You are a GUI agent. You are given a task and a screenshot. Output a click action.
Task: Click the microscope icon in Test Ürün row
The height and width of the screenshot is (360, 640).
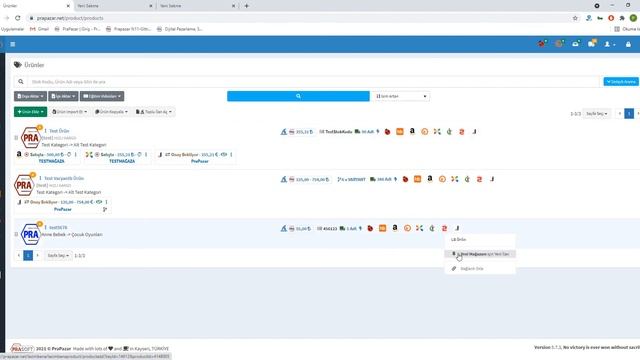pos(284,131)
